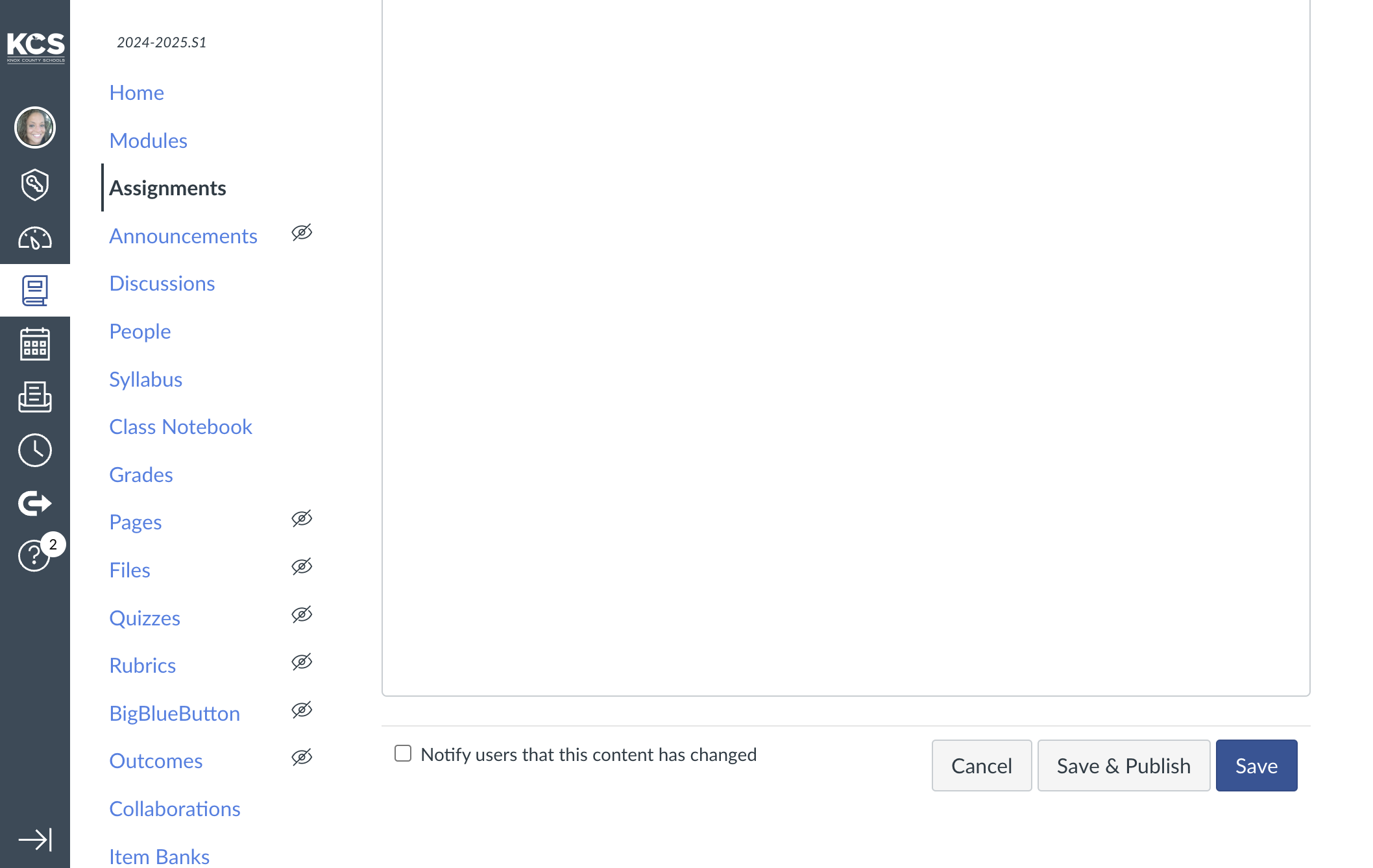
Task: Open the Calendar icon in global navigation
Action: click(x=35, y=344)
